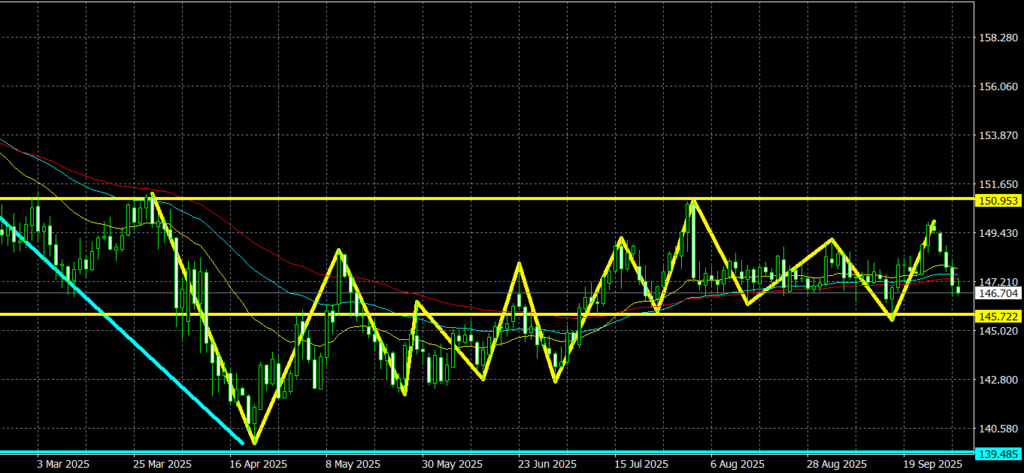The width and height of the screenshot is (1024, 473).
Task: Click the zigzag peak touching the 150.953 line in late July
Action: (692, 201)
